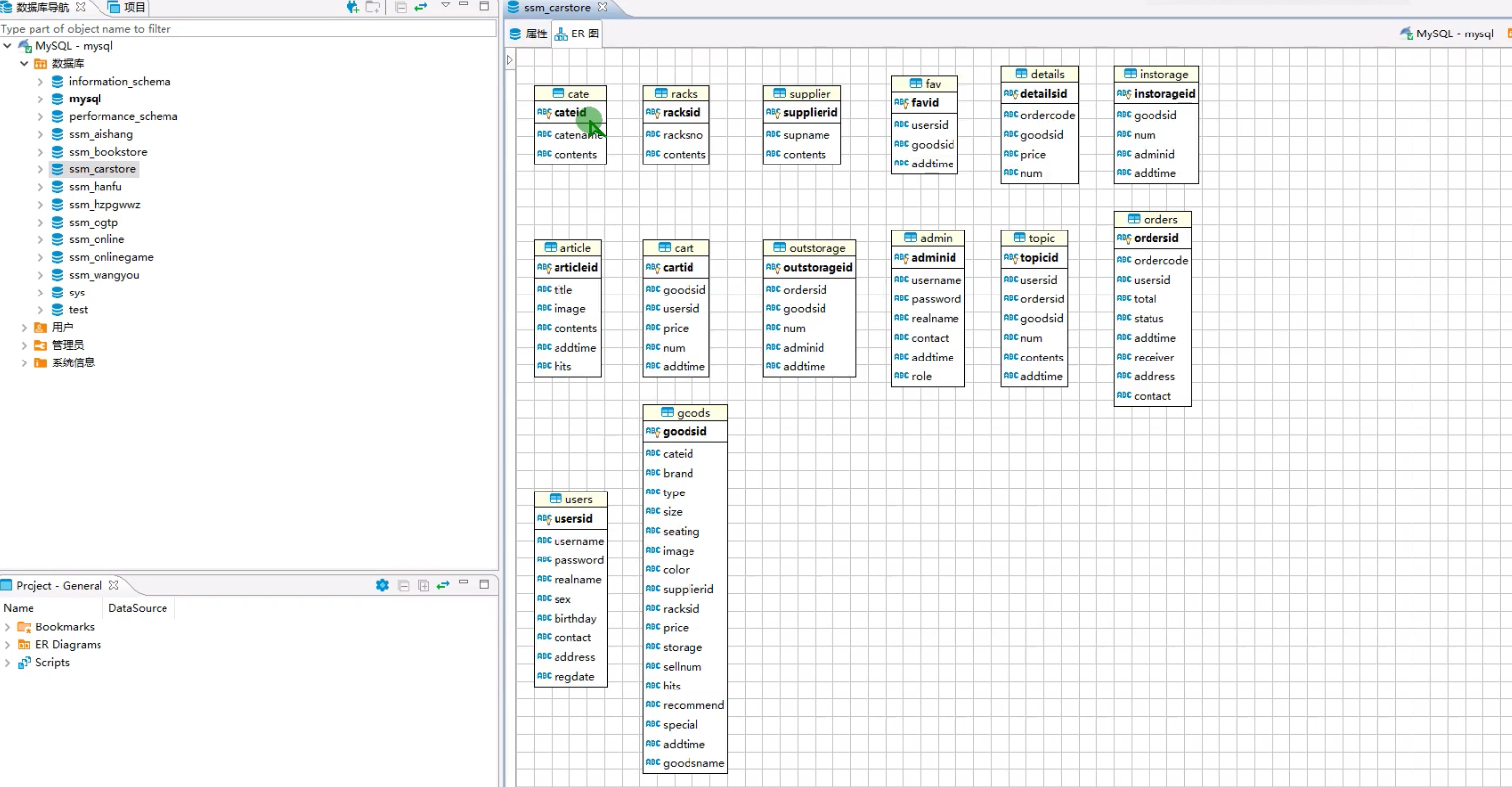Click the MySQL - mysql connection indicator top right
This screenshot has width=1512, height=787.
[x=1446, y=33]
